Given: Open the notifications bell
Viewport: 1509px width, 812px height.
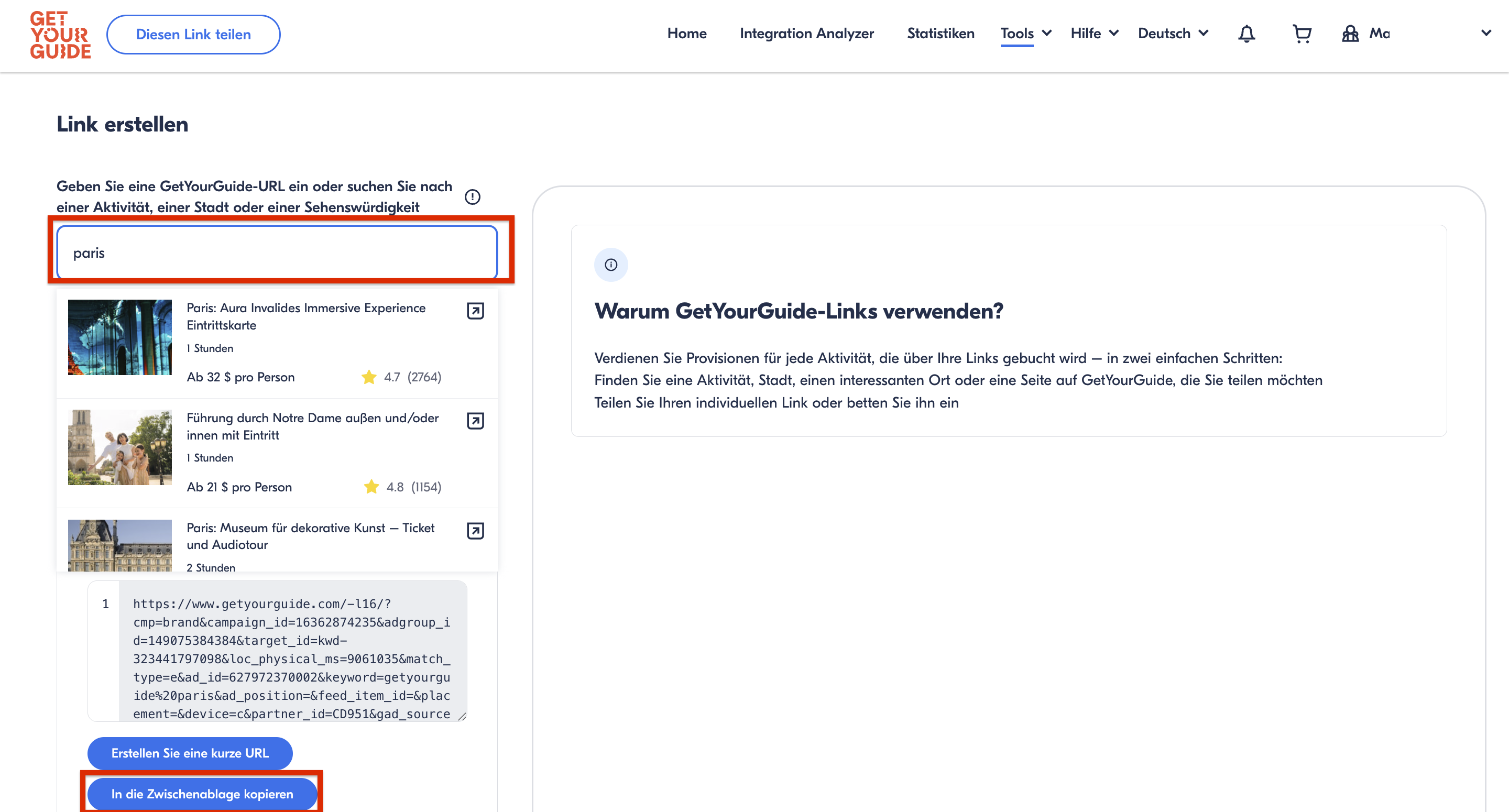Looking at the screenshot, I should click(x=1246, y=34).
